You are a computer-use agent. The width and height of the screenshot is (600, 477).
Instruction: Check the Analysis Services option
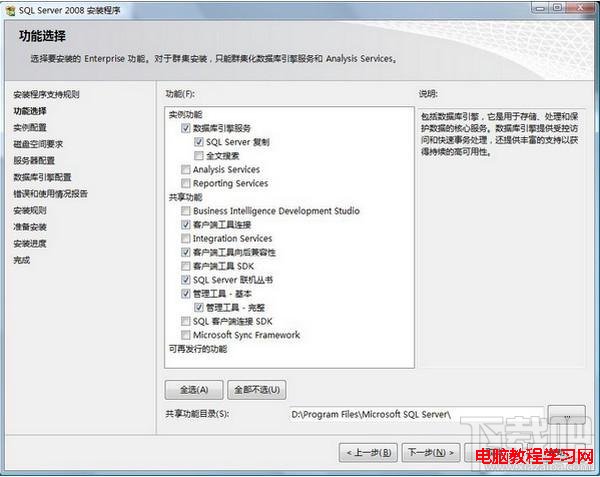[186, 169]
